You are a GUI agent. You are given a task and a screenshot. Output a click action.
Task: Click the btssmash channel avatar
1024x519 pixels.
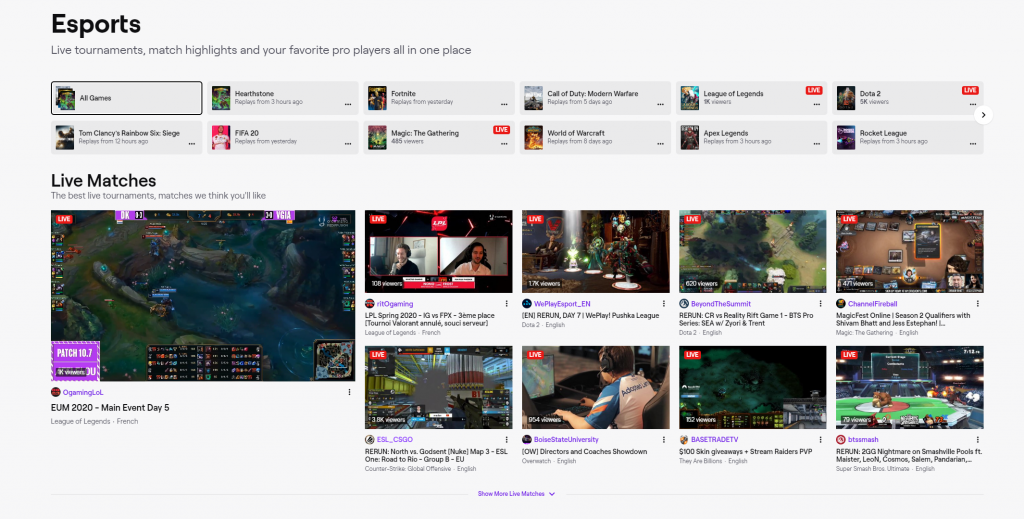840,439
